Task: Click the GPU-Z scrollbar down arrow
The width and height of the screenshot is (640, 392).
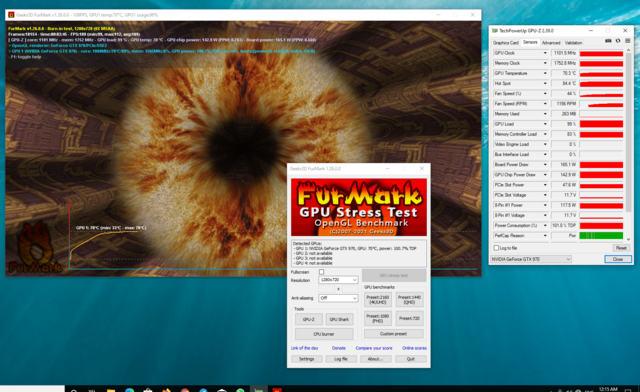Action: point(628,239)
